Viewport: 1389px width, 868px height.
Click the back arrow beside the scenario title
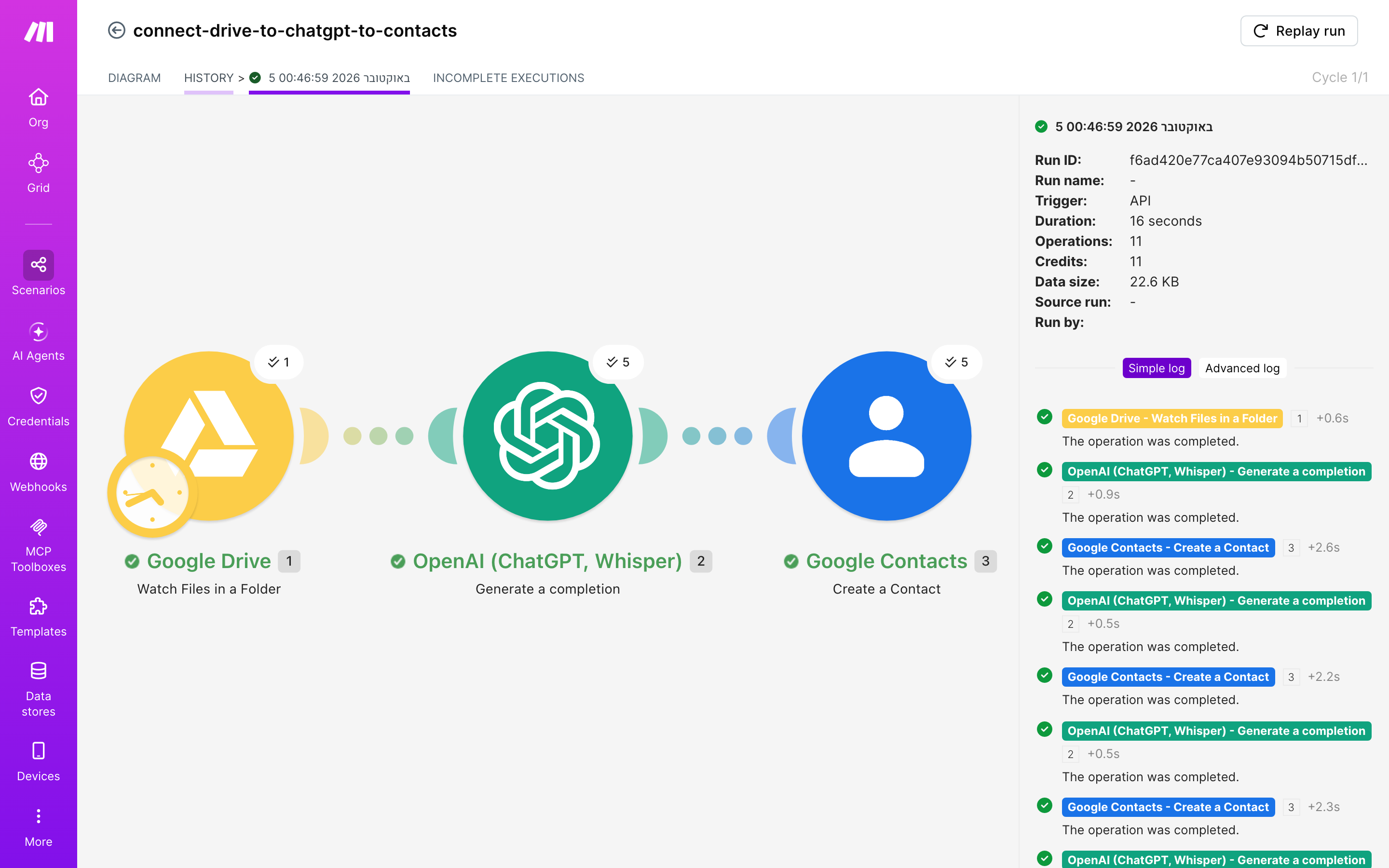(x=117, y=30)
